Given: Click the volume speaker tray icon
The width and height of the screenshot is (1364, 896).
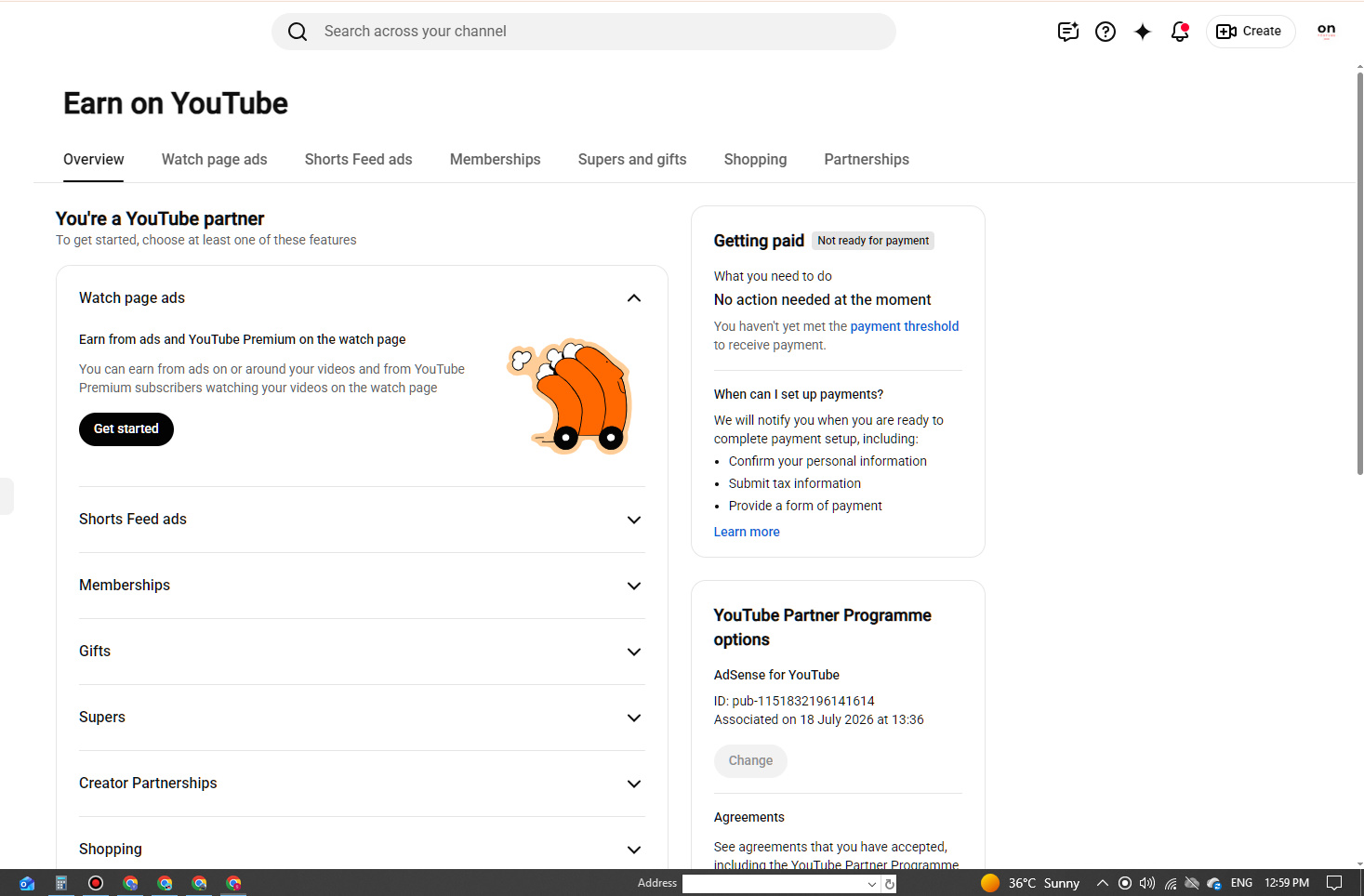Looking at the screenshot, I should coord(1147,883).
